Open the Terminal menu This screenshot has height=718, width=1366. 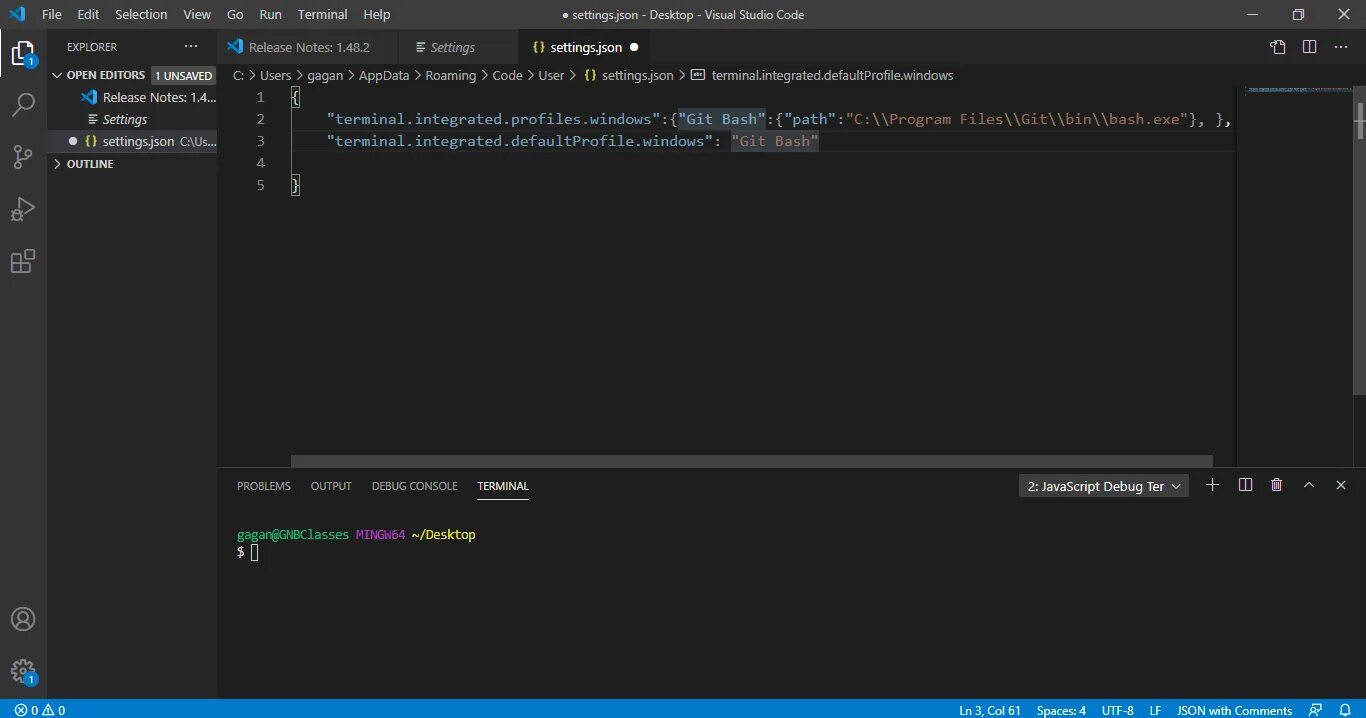(323, 14)
